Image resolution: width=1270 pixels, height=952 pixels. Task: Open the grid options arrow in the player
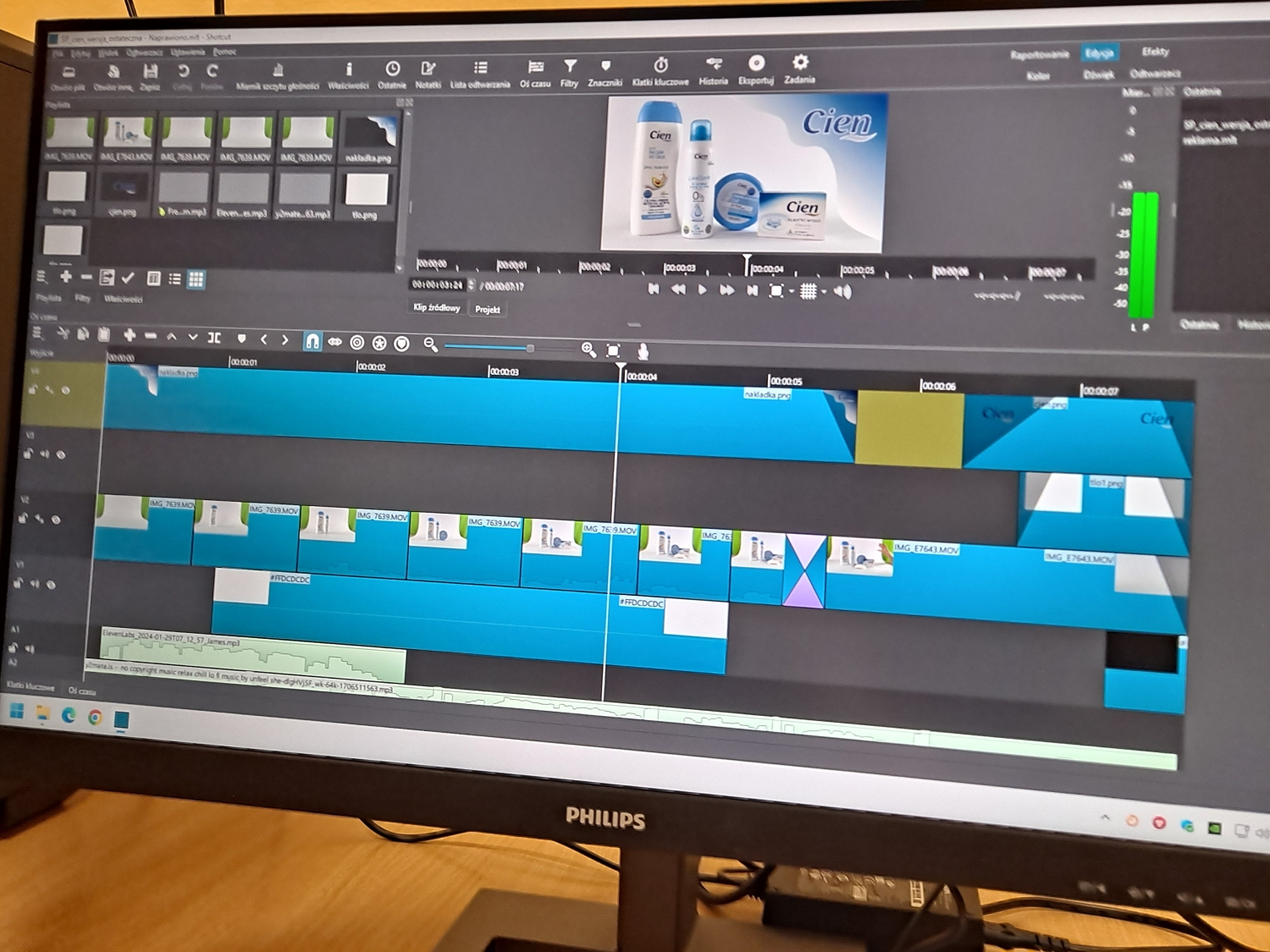824,293
